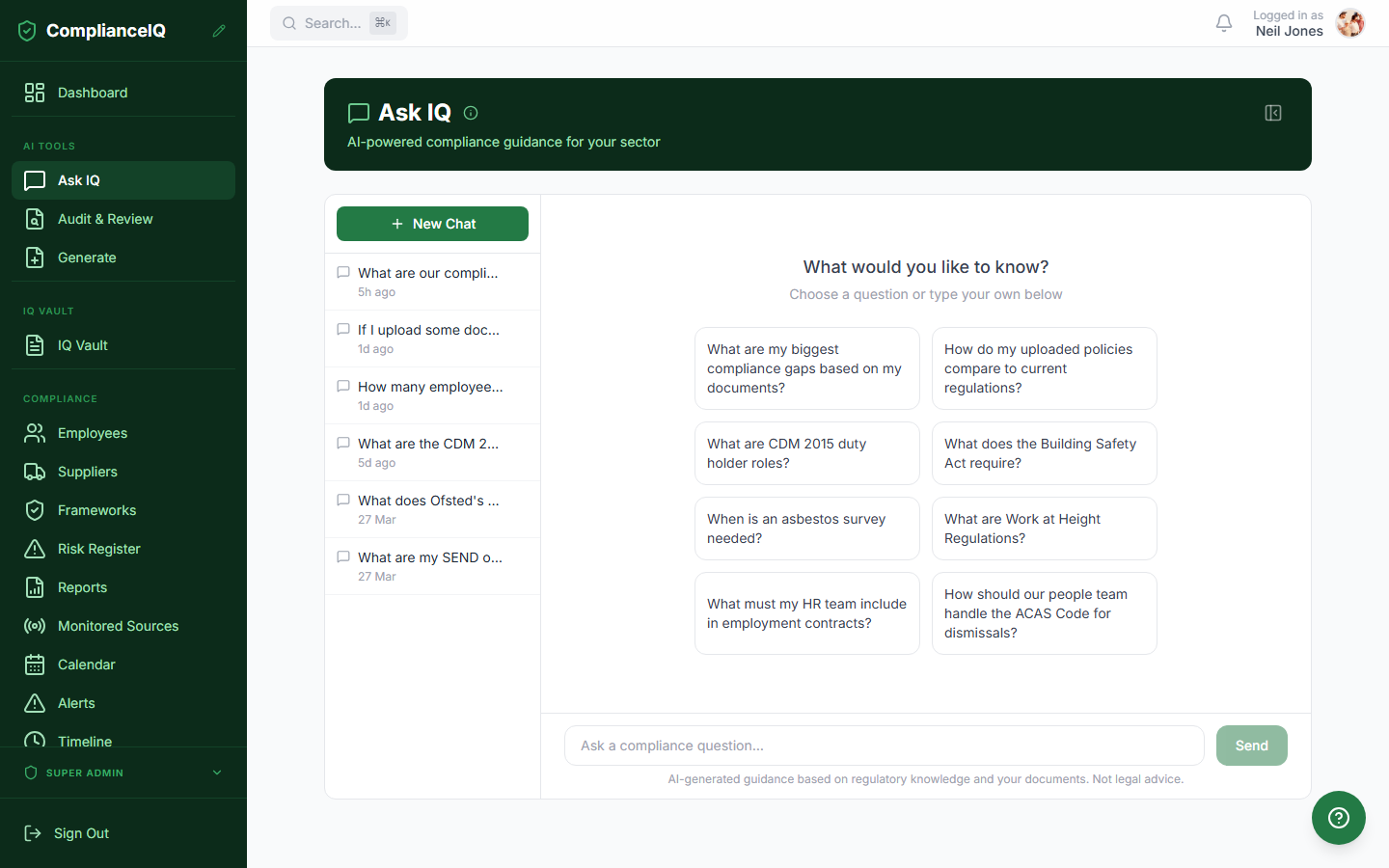Click the floating help question mark
The image size is (1389, 868).
(x=1338, y=818)
